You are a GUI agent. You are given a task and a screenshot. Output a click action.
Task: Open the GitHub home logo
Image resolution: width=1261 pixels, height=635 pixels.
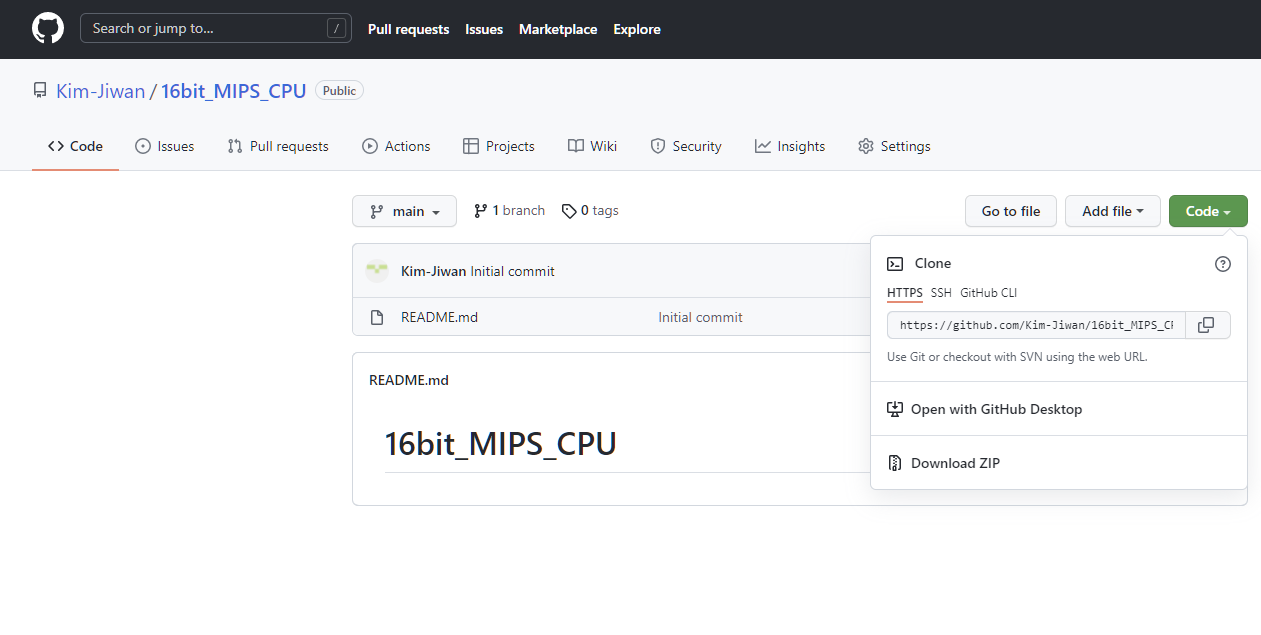point(48,28)
